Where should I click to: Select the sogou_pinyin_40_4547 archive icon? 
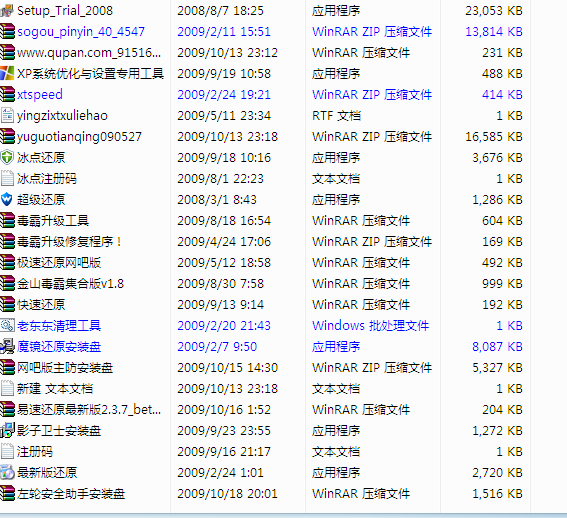point(7,31)
